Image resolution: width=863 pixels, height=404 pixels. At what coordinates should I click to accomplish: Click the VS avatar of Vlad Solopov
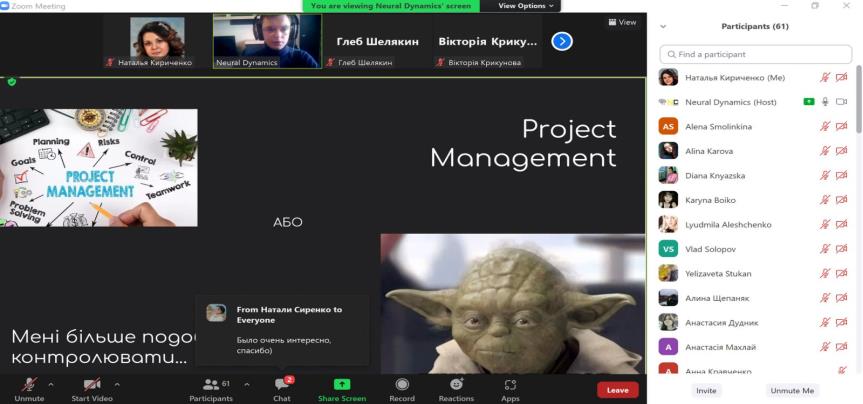coord(668,249)
